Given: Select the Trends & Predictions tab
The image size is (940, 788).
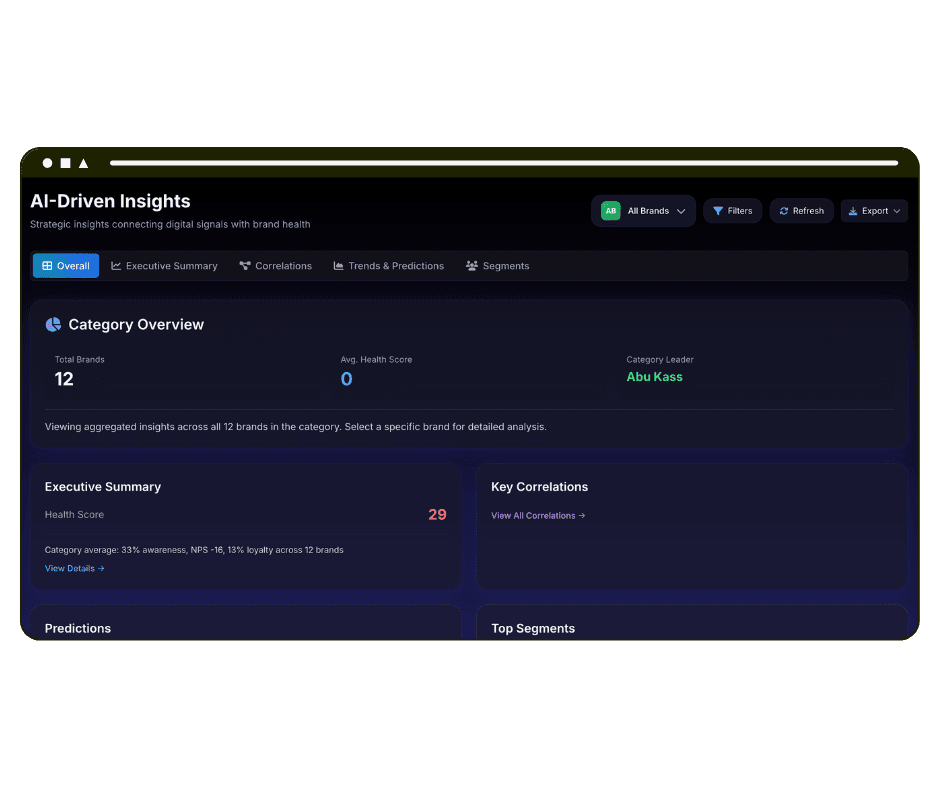Looking at the screenshot, I should pyautogui.click(x=388, y=266).
